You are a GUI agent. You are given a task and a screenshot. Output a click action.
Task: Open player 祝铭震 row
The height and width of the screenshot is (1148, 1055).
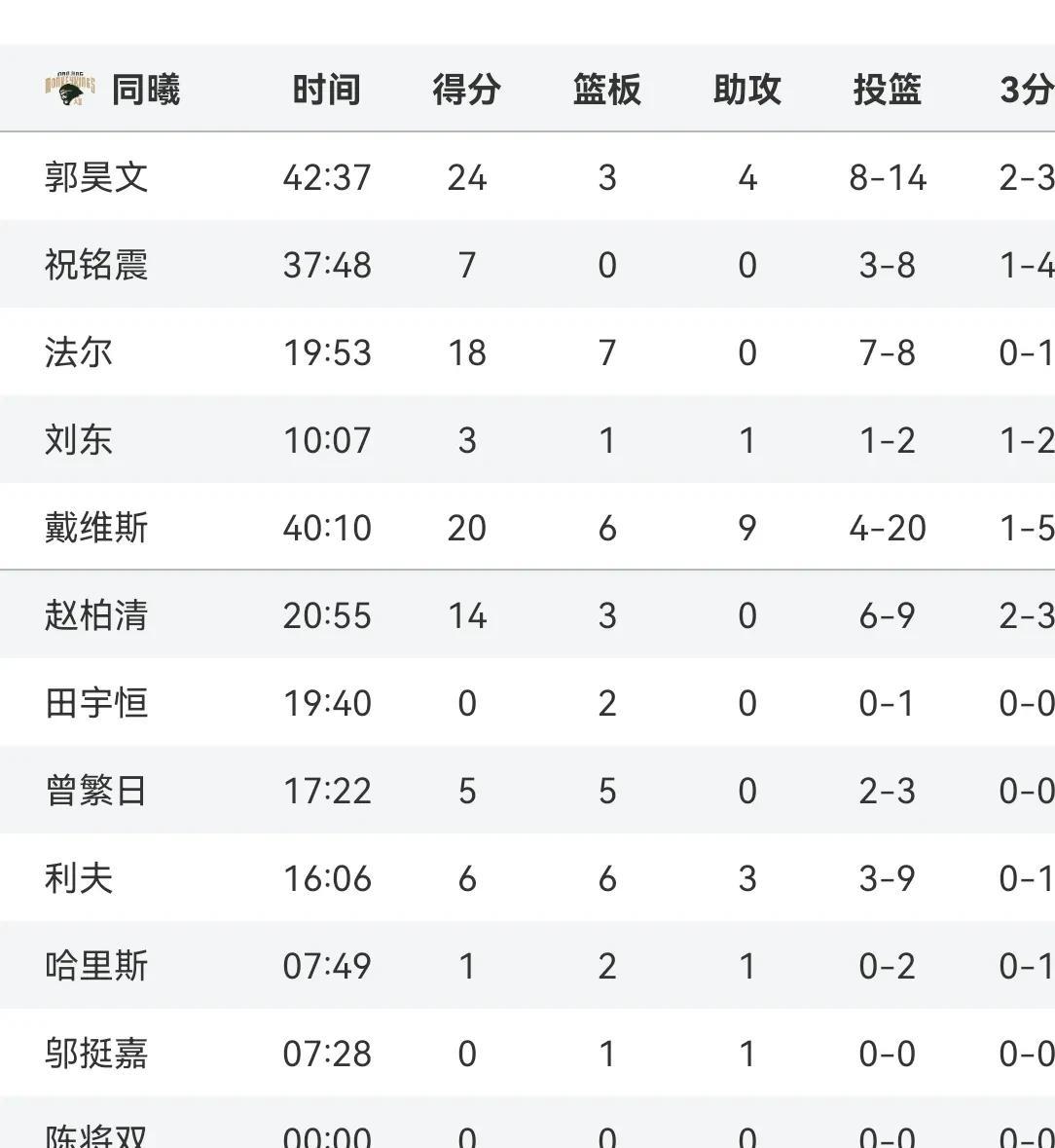[527, 264]
